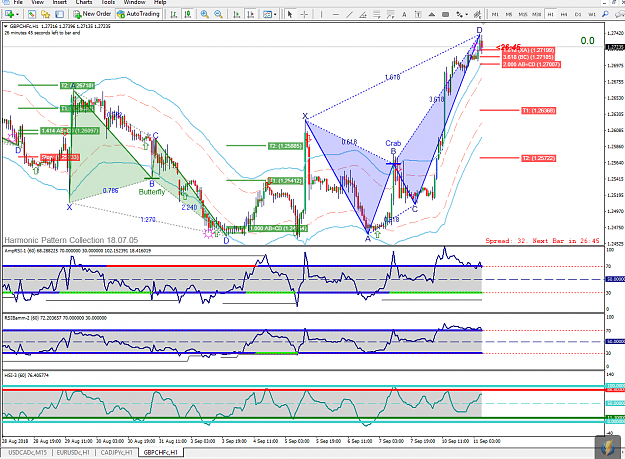The width and height of the screenshot is (625, 459).
Task: Switch chart to bar chart display
Action: click(174, 14)
